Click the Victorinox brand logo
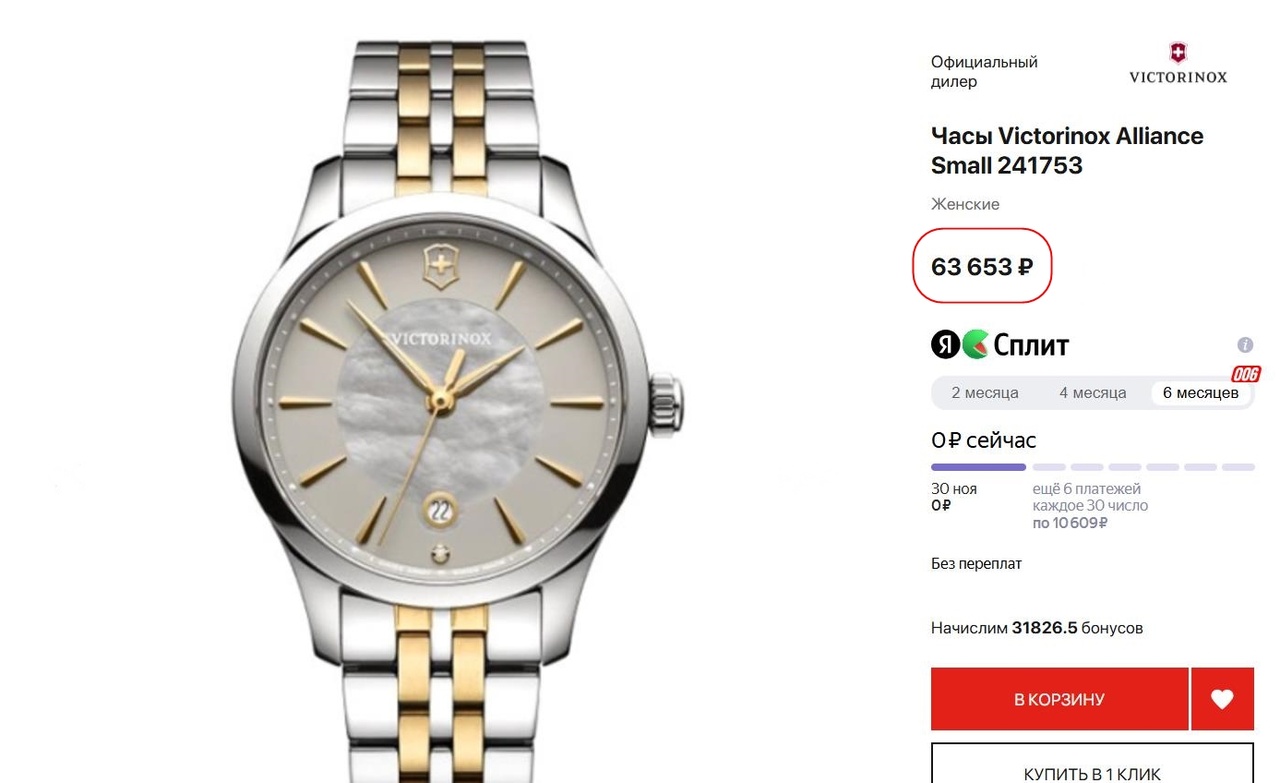 coord(1178,63)
